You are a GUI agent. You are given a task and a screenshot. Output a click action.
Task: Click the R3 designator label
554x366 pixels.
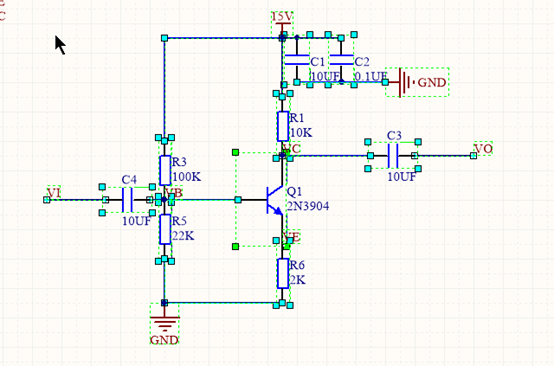pos(179,162)
